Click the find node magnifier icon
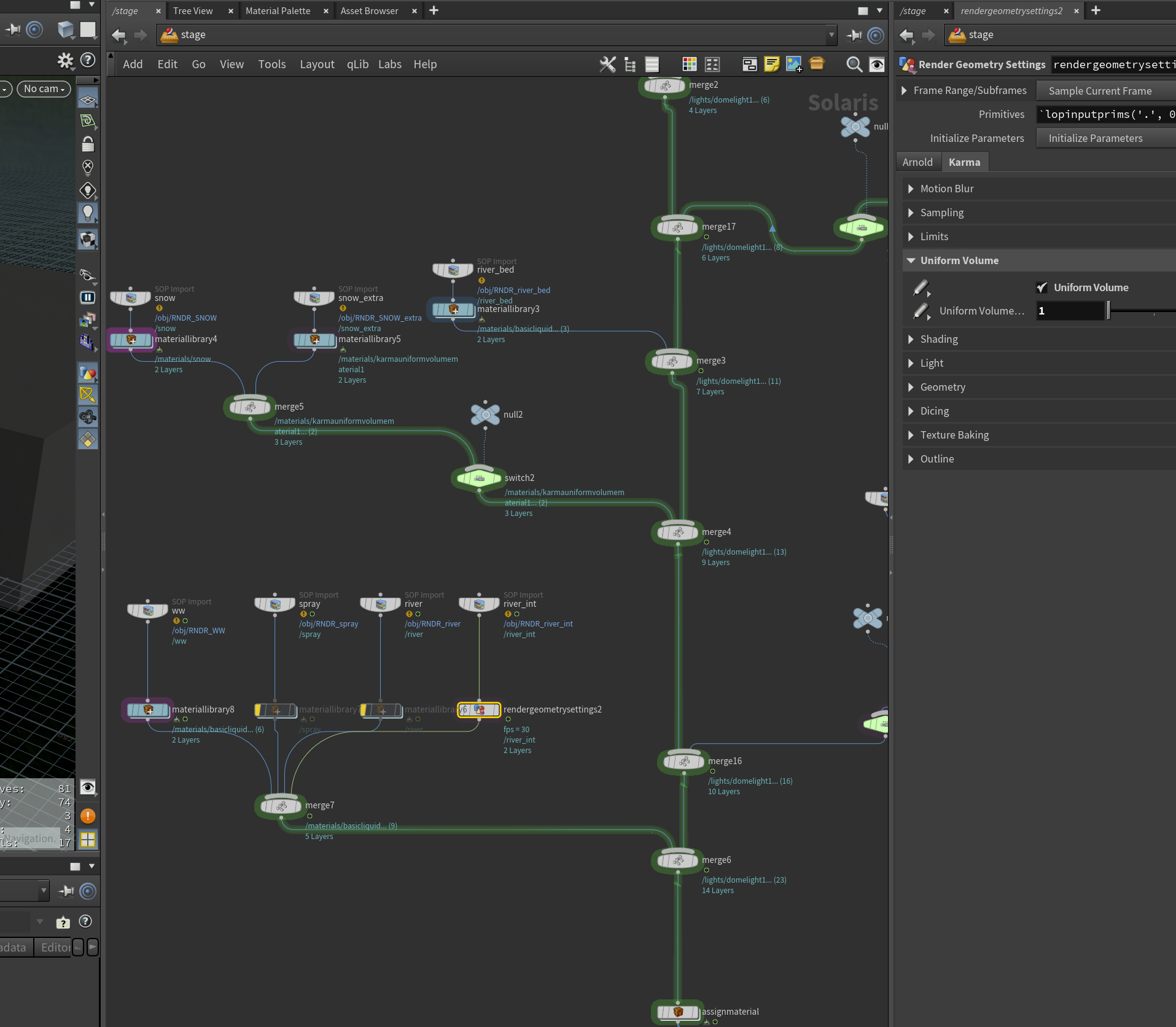 (854, 64)
